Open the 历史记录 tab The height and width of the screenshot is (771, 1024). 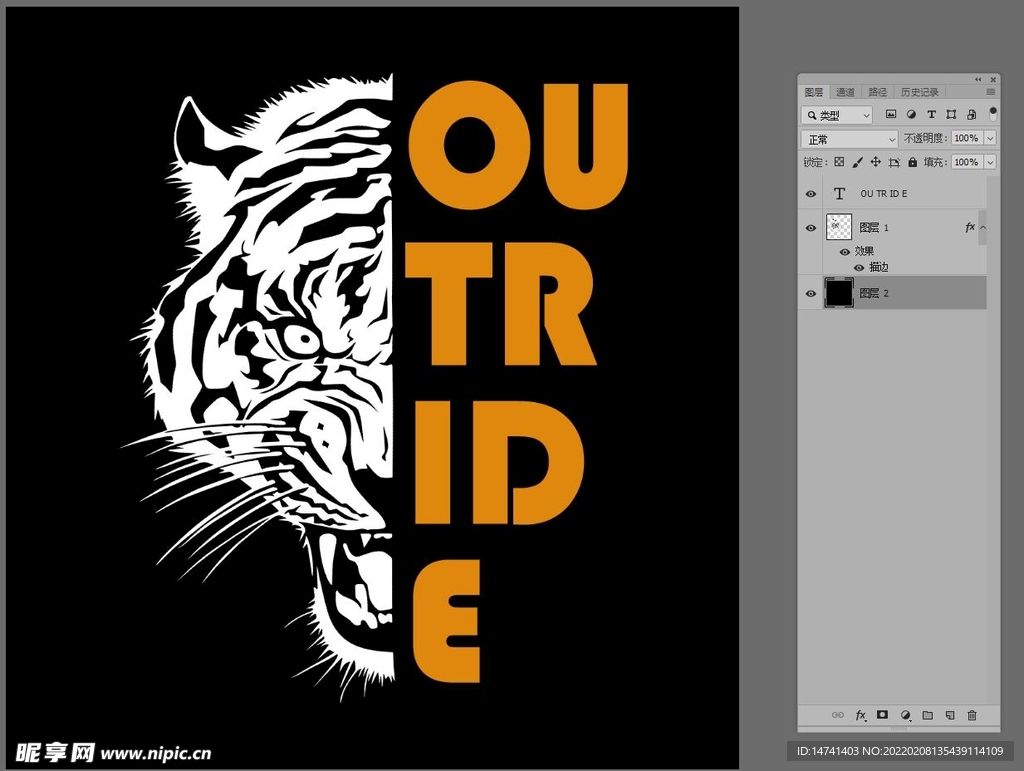919,92
